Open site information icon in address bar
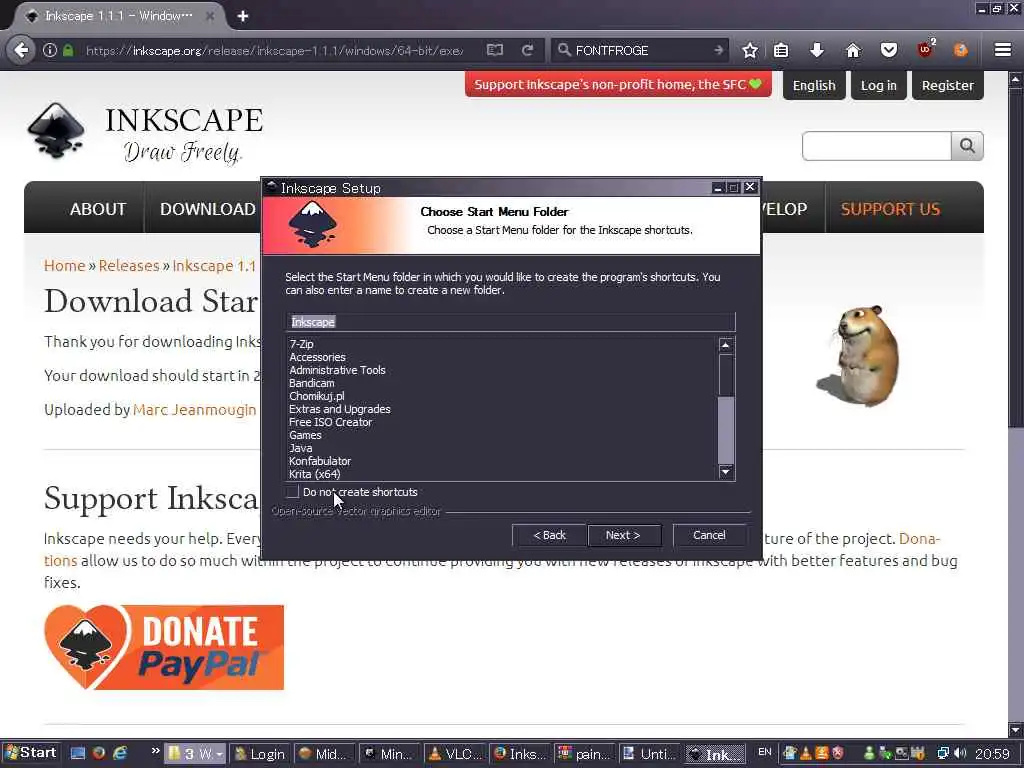This screenshot has width=1024, height=768. pyautogui.click(x=50, y=50)
